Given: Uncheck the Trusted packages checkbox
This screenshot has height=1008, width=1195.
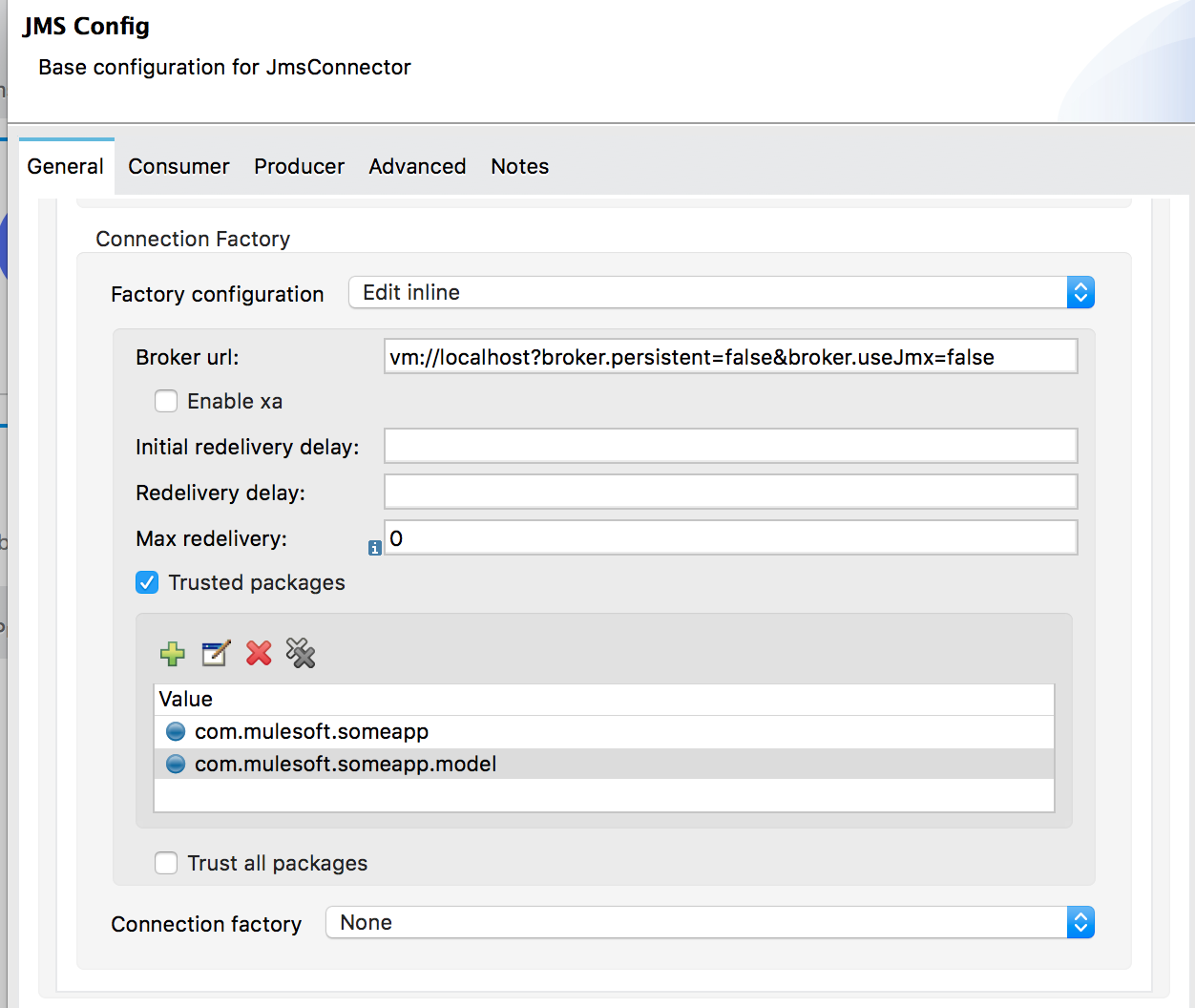Looking at the screenshot, I should click(x=147, y=583).
